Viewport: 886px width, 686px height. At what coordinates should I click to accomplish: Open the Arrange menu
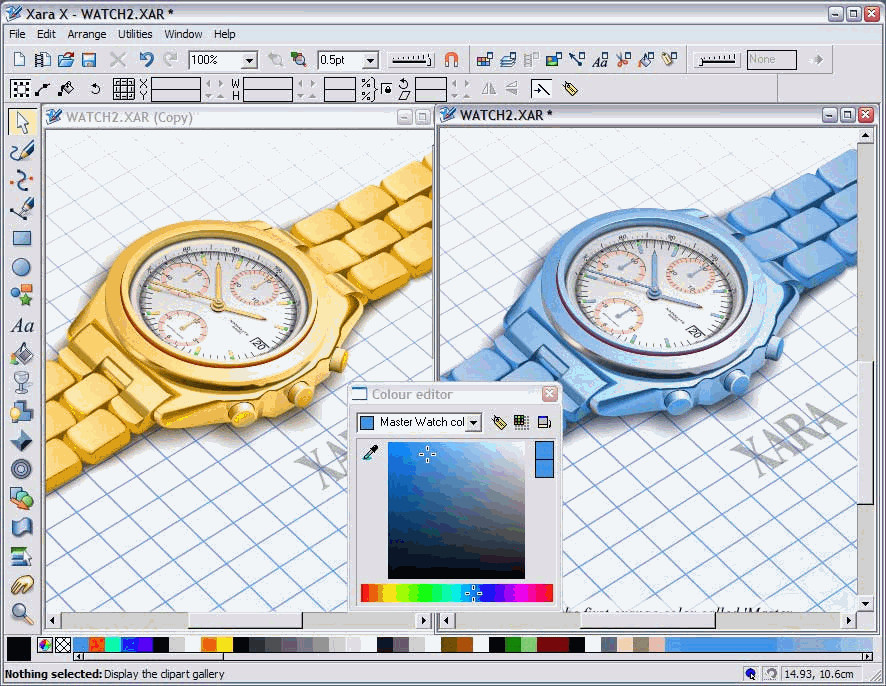pyautogui.click(x=87, y=34)
